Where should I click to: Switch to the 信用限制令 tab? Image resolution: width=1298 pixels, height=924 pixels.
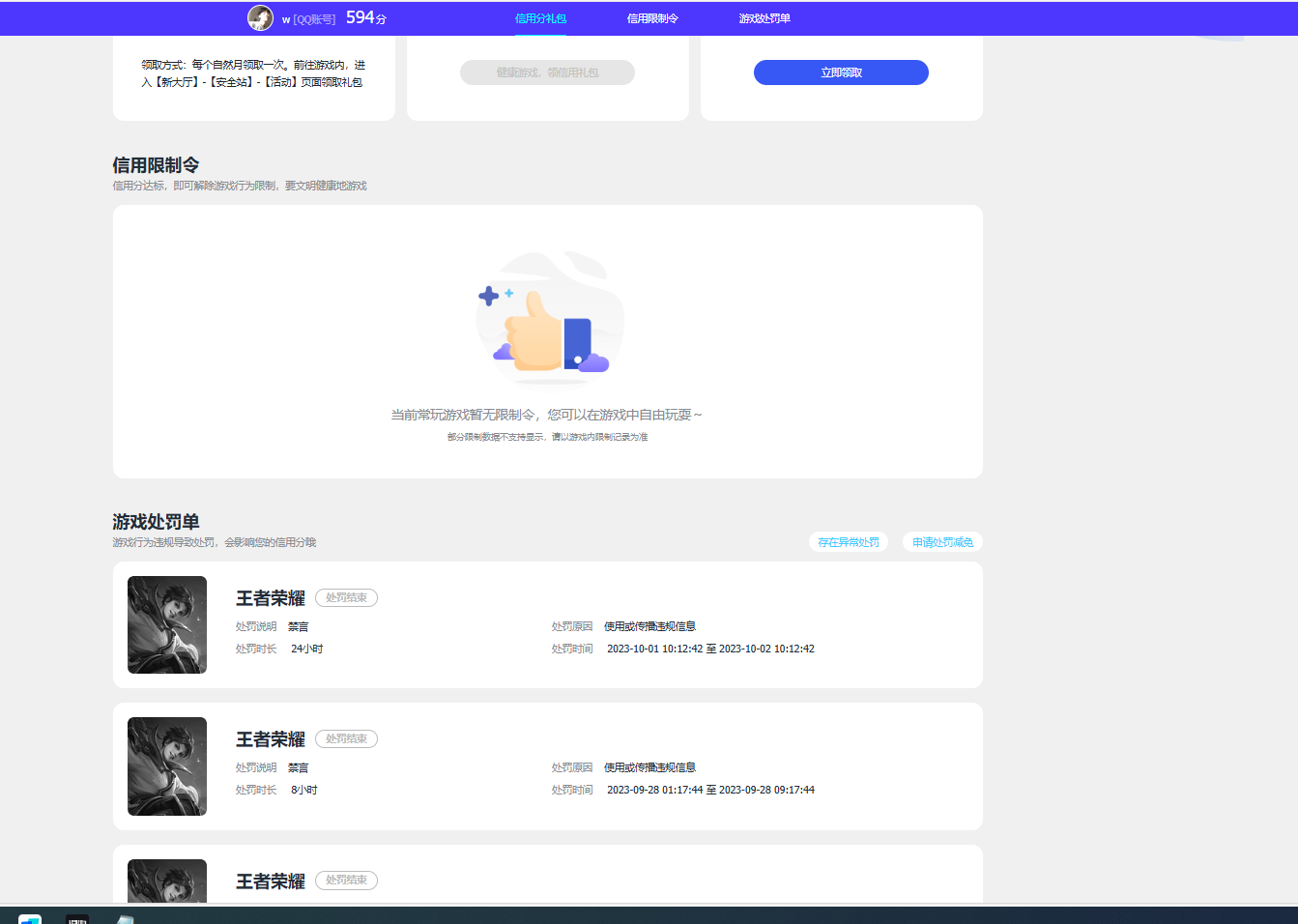651,17
